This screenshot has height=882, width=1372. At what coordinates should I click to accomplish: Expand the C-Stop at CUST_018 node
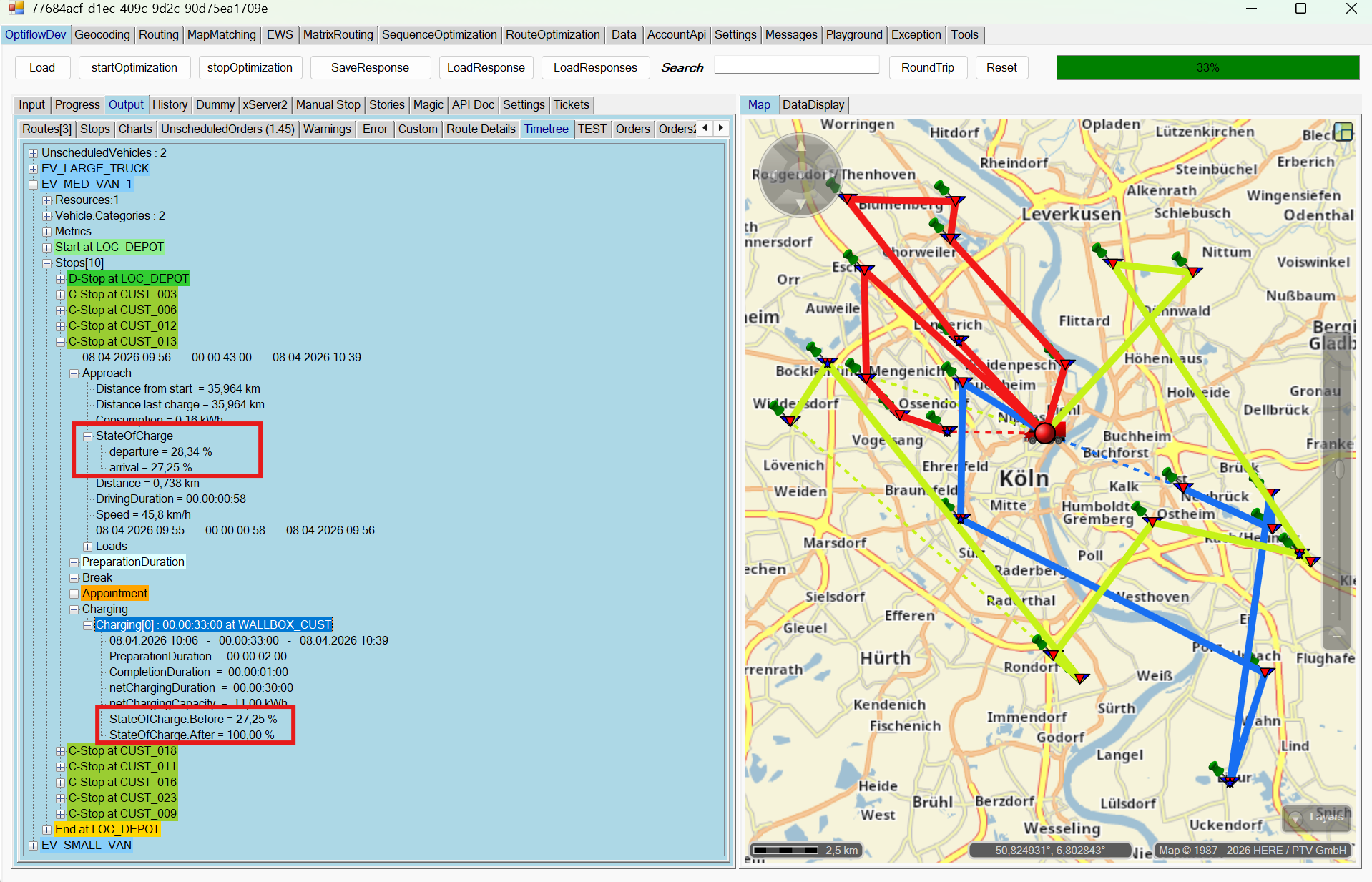click(60, 751)
